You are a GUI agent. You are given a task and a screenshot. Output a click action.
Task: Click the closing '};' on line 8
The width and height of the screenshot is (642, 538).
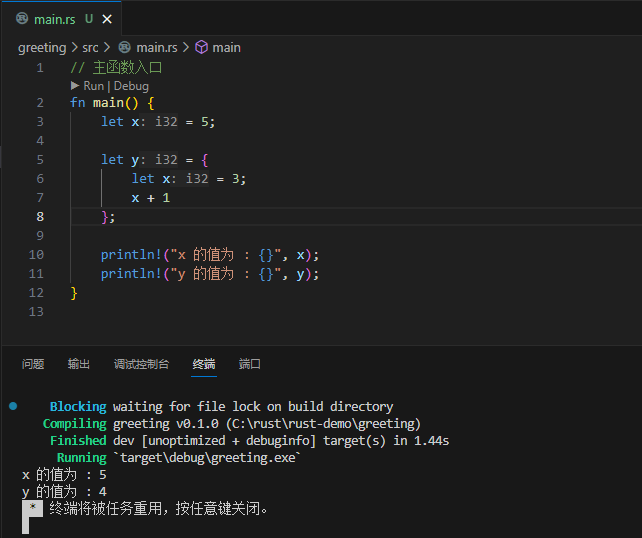[109, 217]
